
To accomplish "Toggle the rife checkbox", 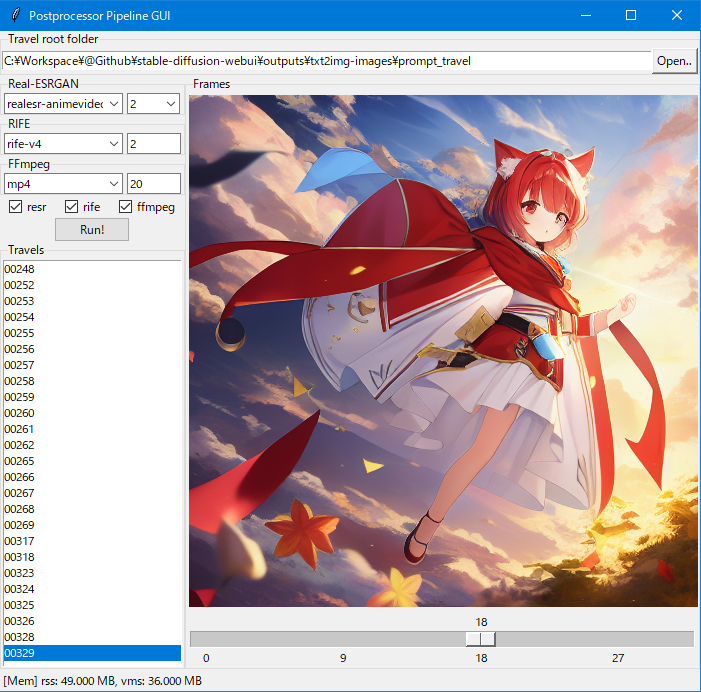I will [x=71, y=207].
